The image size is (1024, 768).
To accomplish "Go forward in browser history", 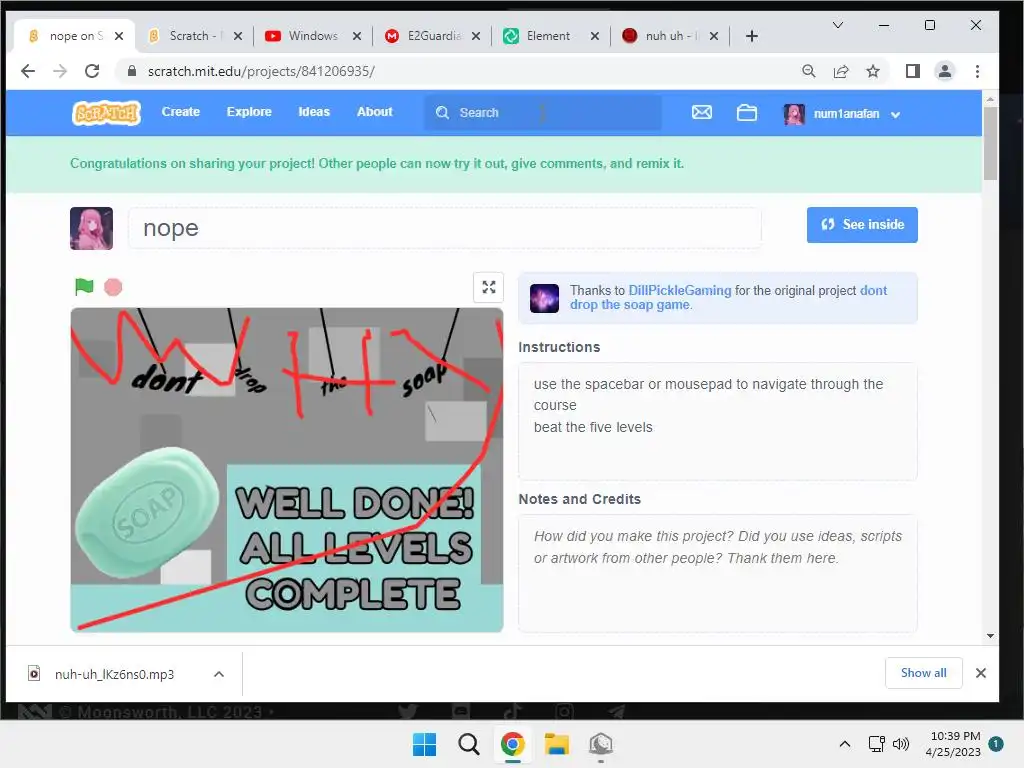I will 60,71.
